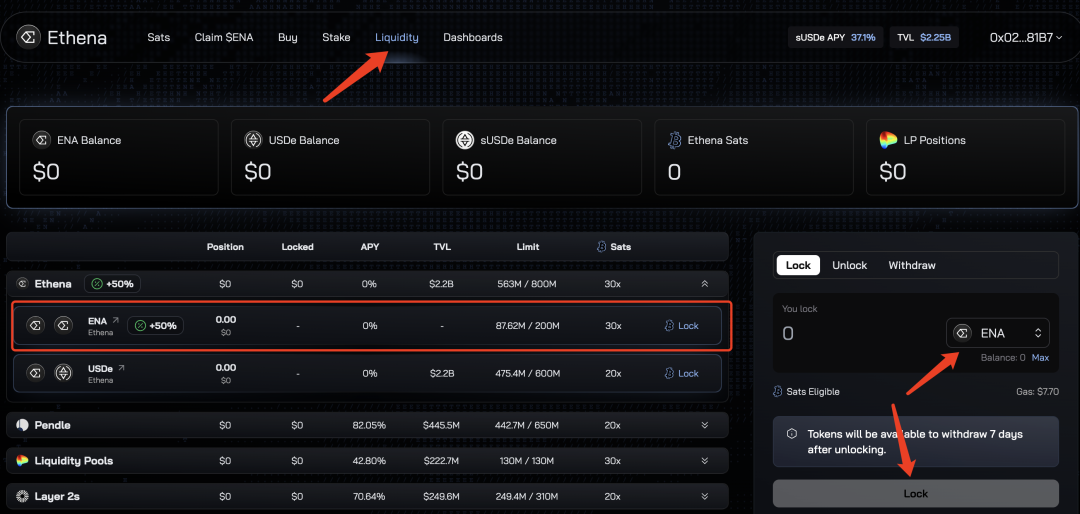
Task: Open the Dashboards nav item
Action: click(x=472, y=37)
